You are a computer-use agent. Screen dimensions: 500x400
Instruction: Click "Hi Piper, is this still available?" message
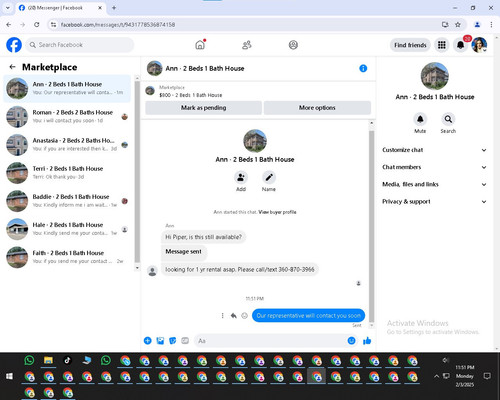click(203, 237)
